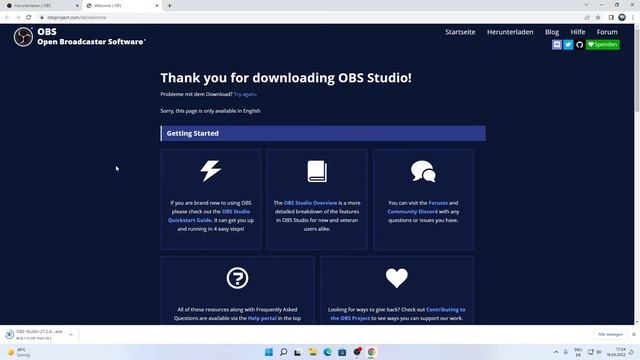Bookmark this page with star icon

coord(598,17)
